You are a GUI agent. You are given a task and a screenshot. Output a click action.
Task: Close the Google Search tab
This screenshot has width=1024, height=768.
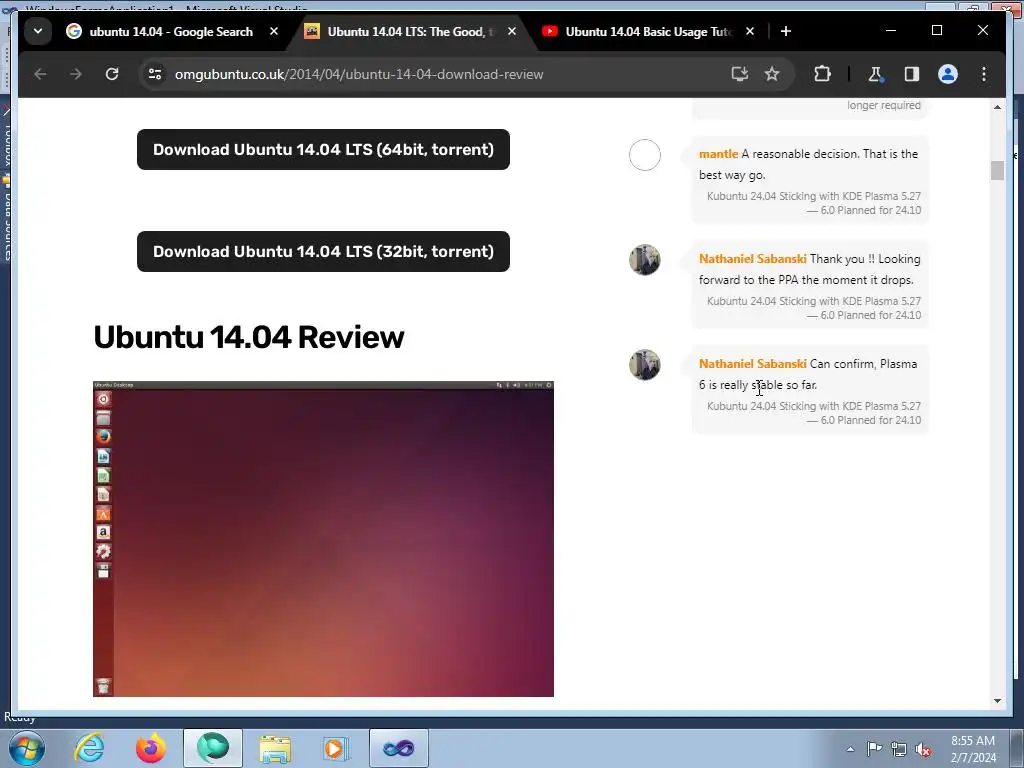click(274, 31)
